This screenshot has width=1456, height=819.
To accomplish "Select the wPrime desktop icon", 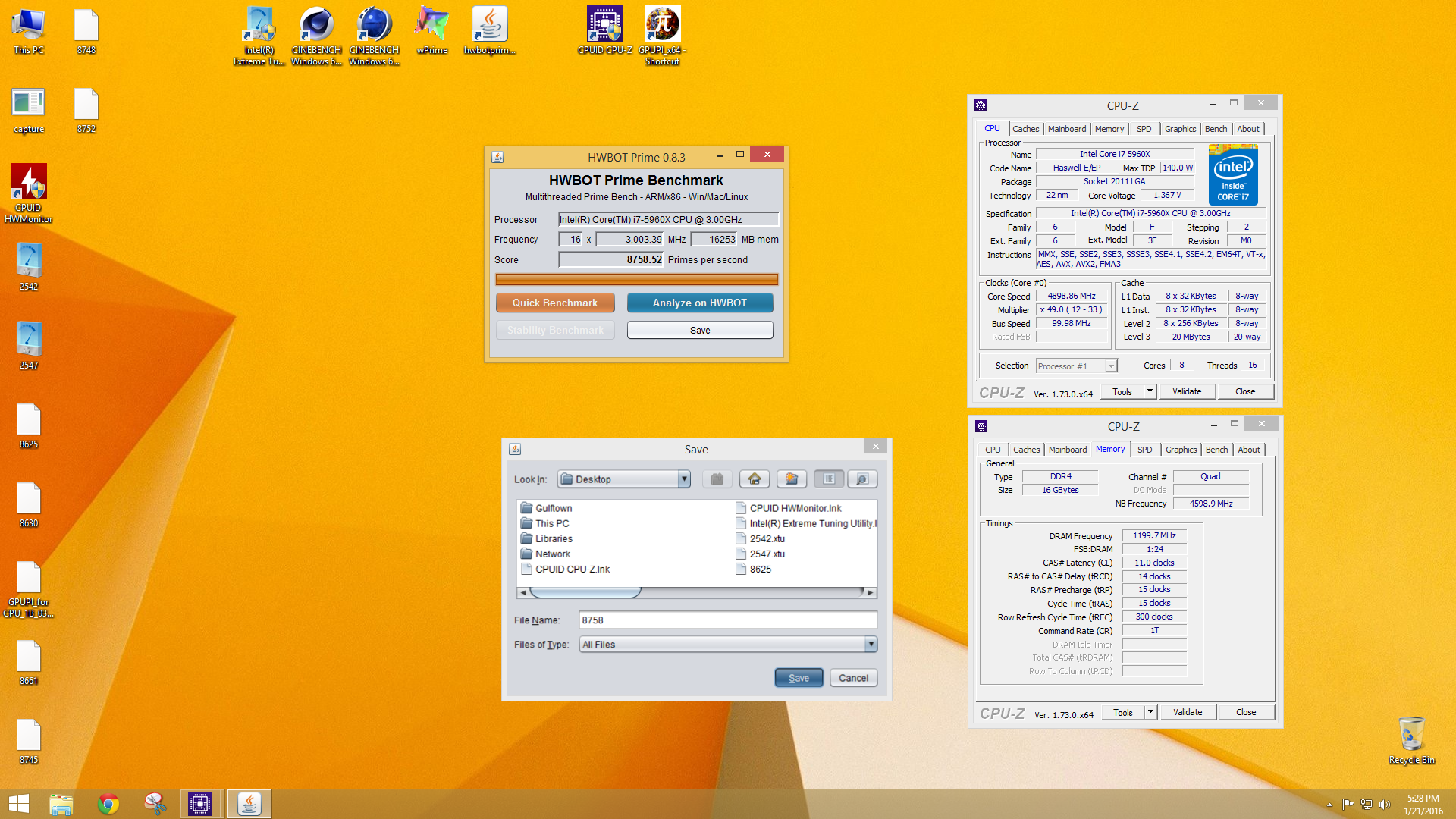I will (432, 30).
